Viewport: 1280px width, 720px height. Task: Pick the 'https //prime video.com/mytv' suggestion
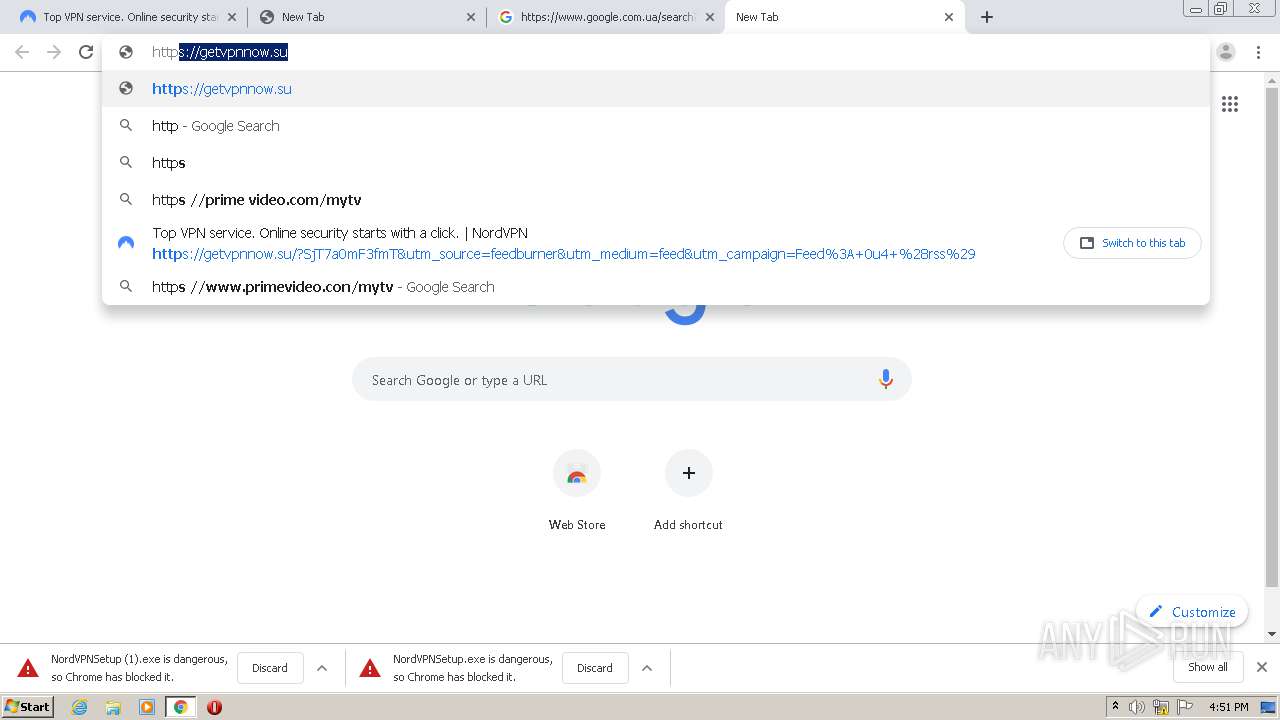tap(656, 200)
